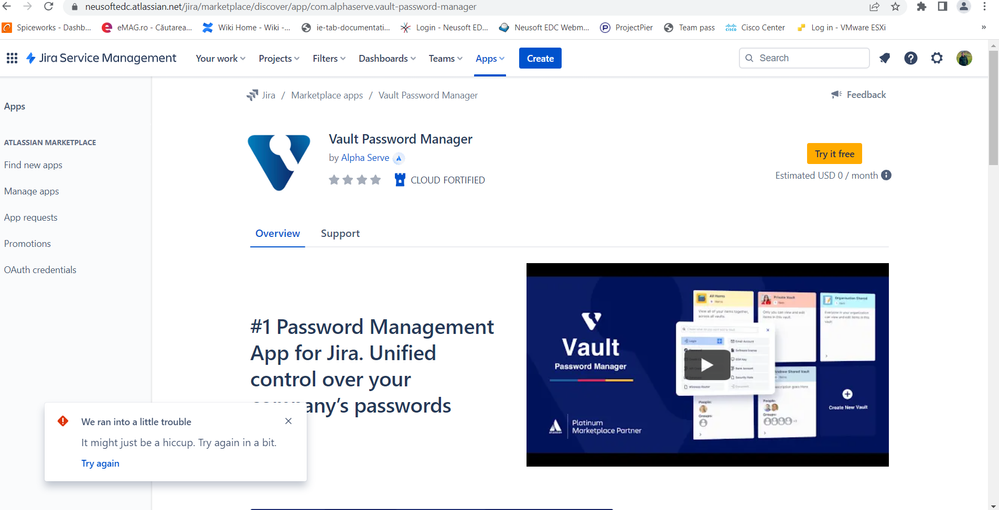The height and width of the screenshot is (510, 999).
Task: Open the eMAG.ro bookmark
Action: pyautogui.click(x=147, y=27)
